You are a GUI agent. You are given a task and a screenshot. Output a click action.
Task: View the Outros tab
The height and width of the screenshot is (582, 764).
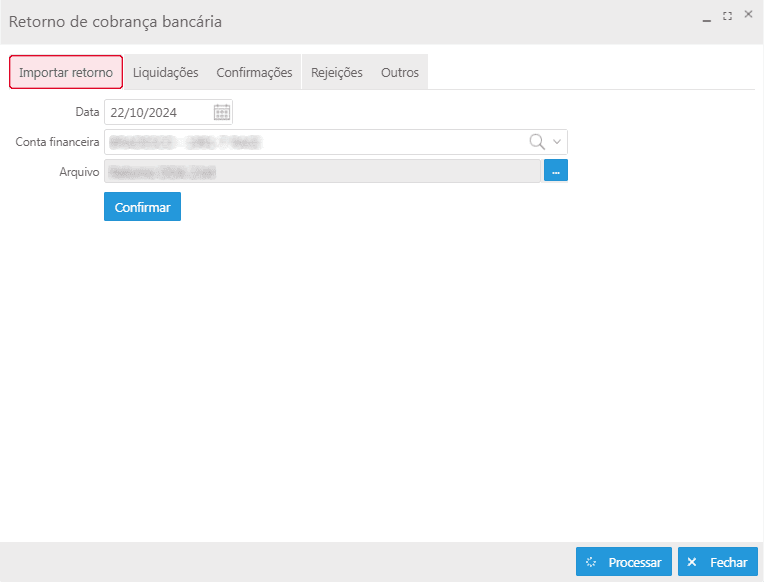(400, 72)
